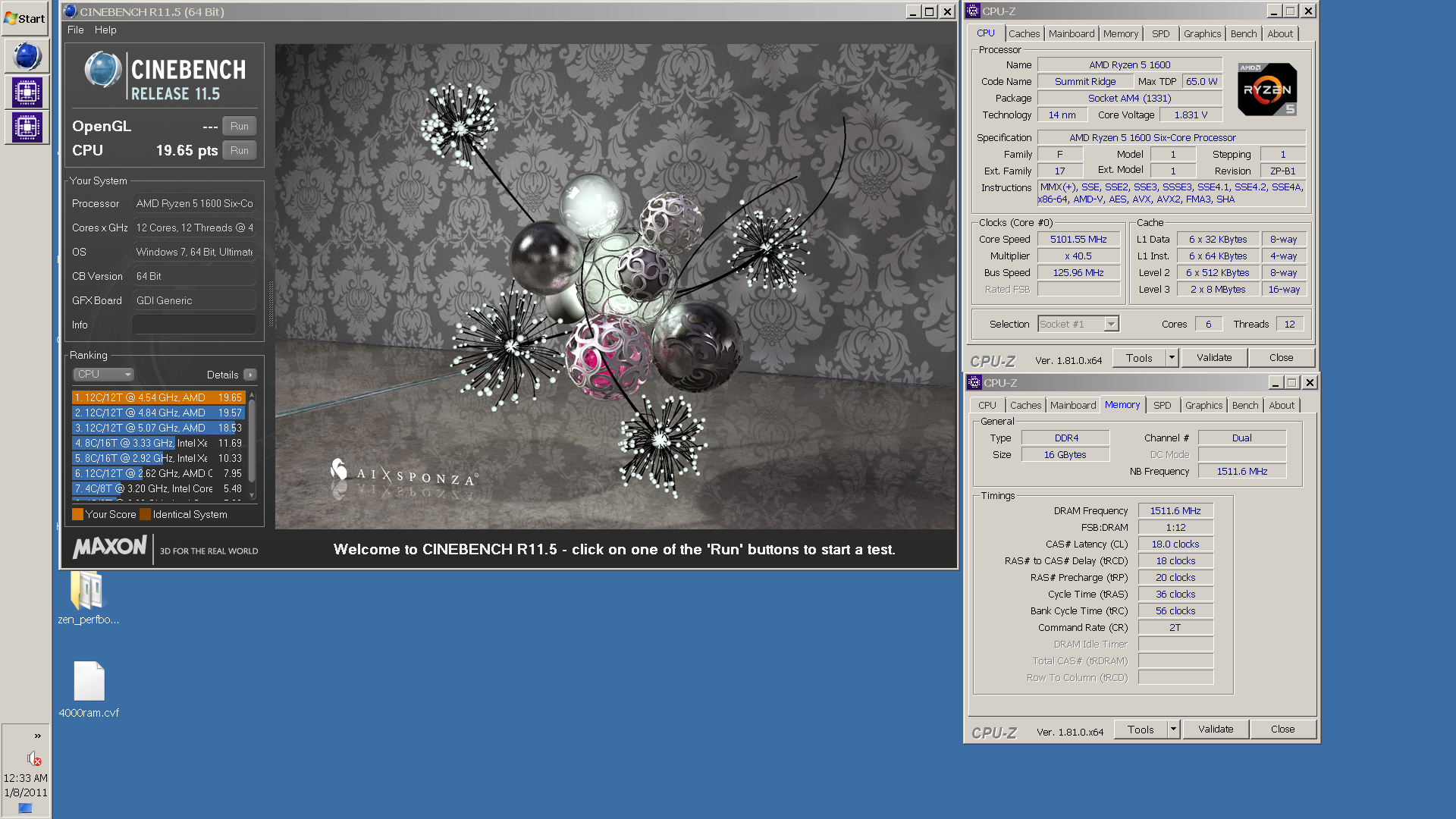Viewport: 1456px width, 819px height.
Task: Open the Cinebench globe taskbar icon
Action: (27, 56)
